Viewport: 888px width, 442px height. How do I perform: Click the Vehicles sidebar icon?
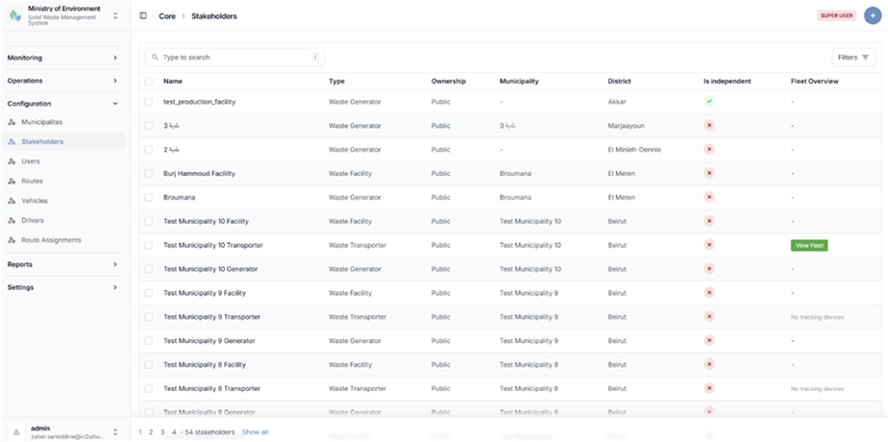pos(11,201)
